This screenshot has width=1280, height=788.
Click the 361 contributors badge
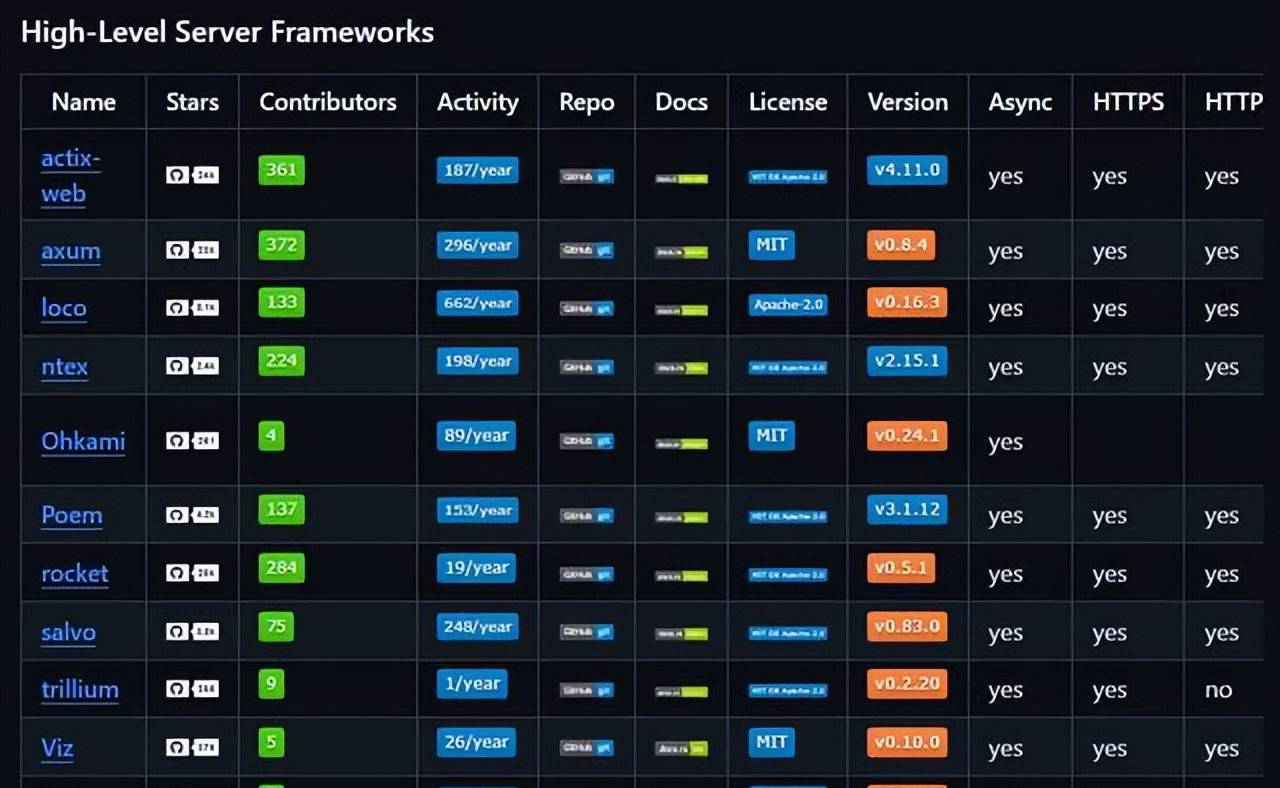click(x=282, y=170)
